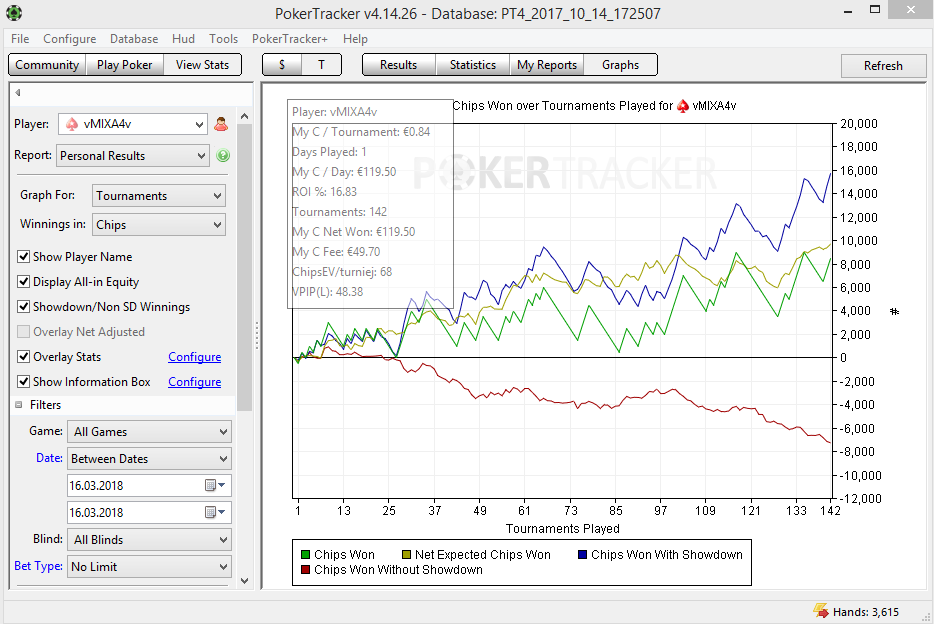934x624 pixels.
Task: Click the Hands: 3,615 status text
Action: pyautogui.click(x=865, y=611)
